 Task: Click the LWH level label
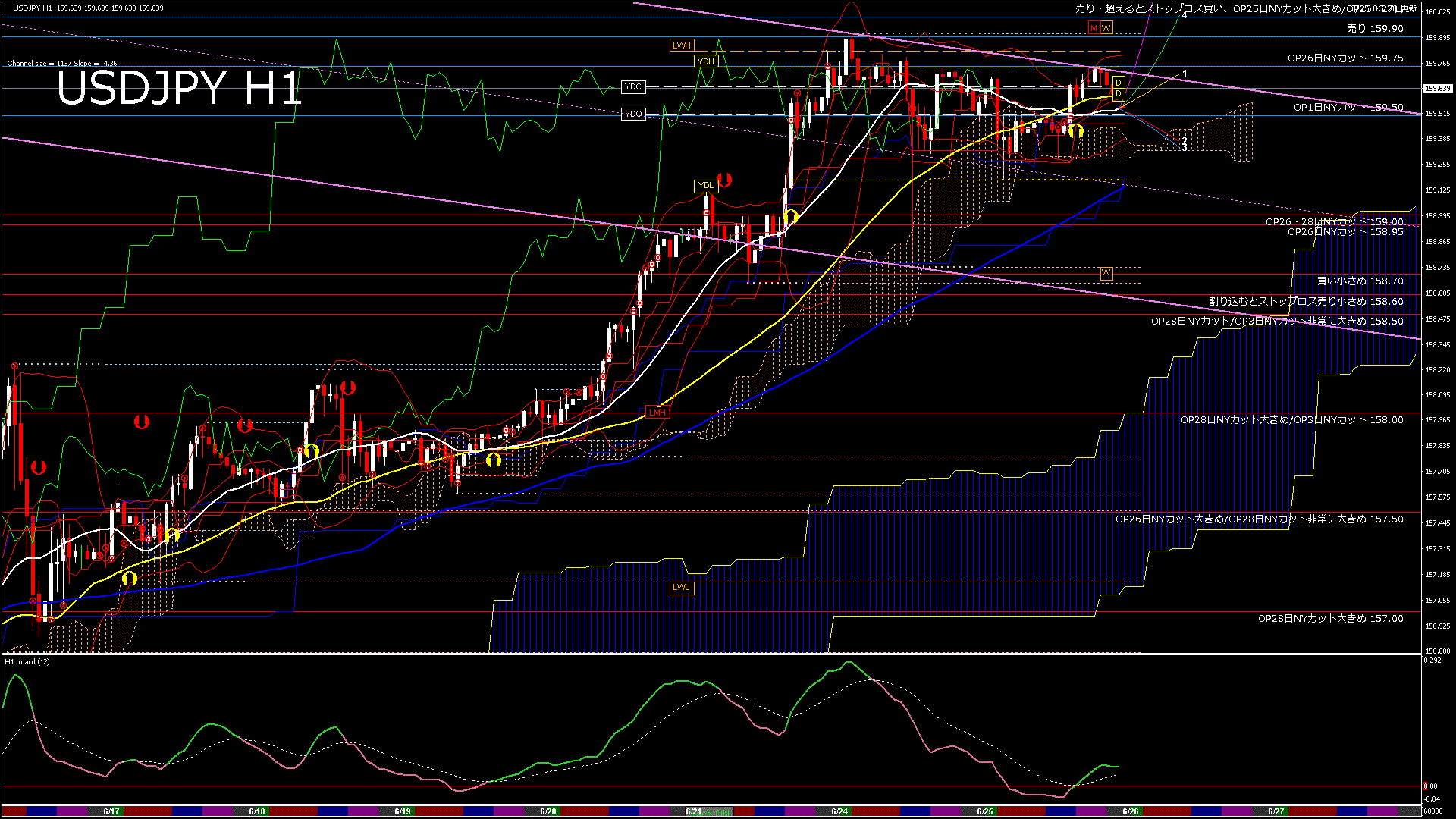[682, 45]
